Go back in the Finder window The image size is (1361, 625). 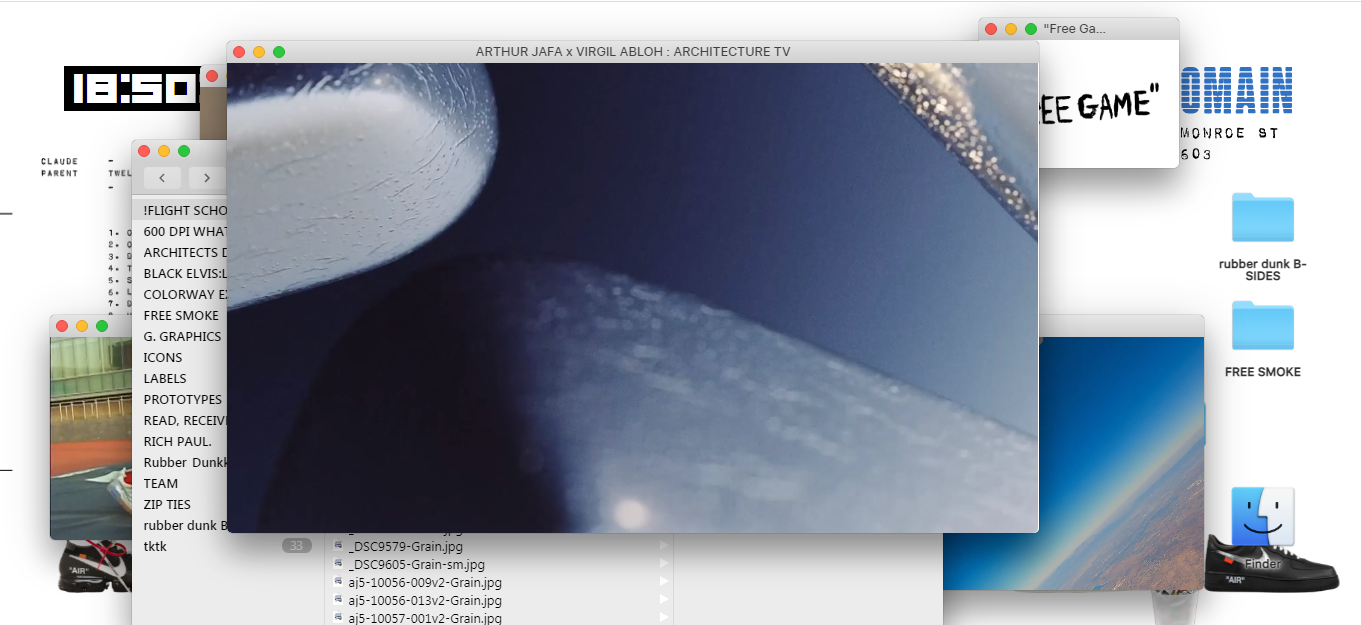pos(162,178)
